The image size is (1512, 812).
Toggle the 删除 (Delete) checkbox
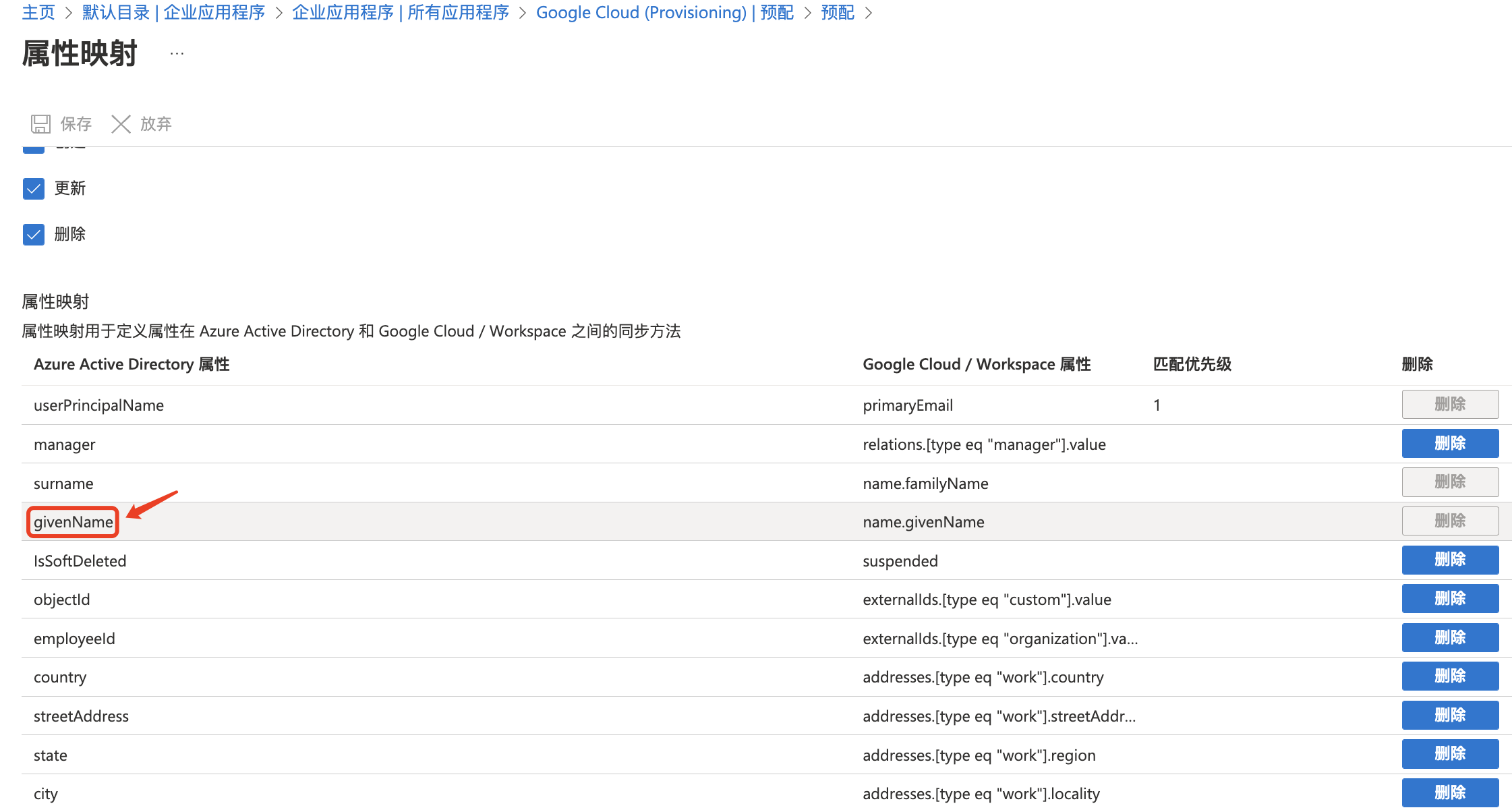[x=34, y=234]
